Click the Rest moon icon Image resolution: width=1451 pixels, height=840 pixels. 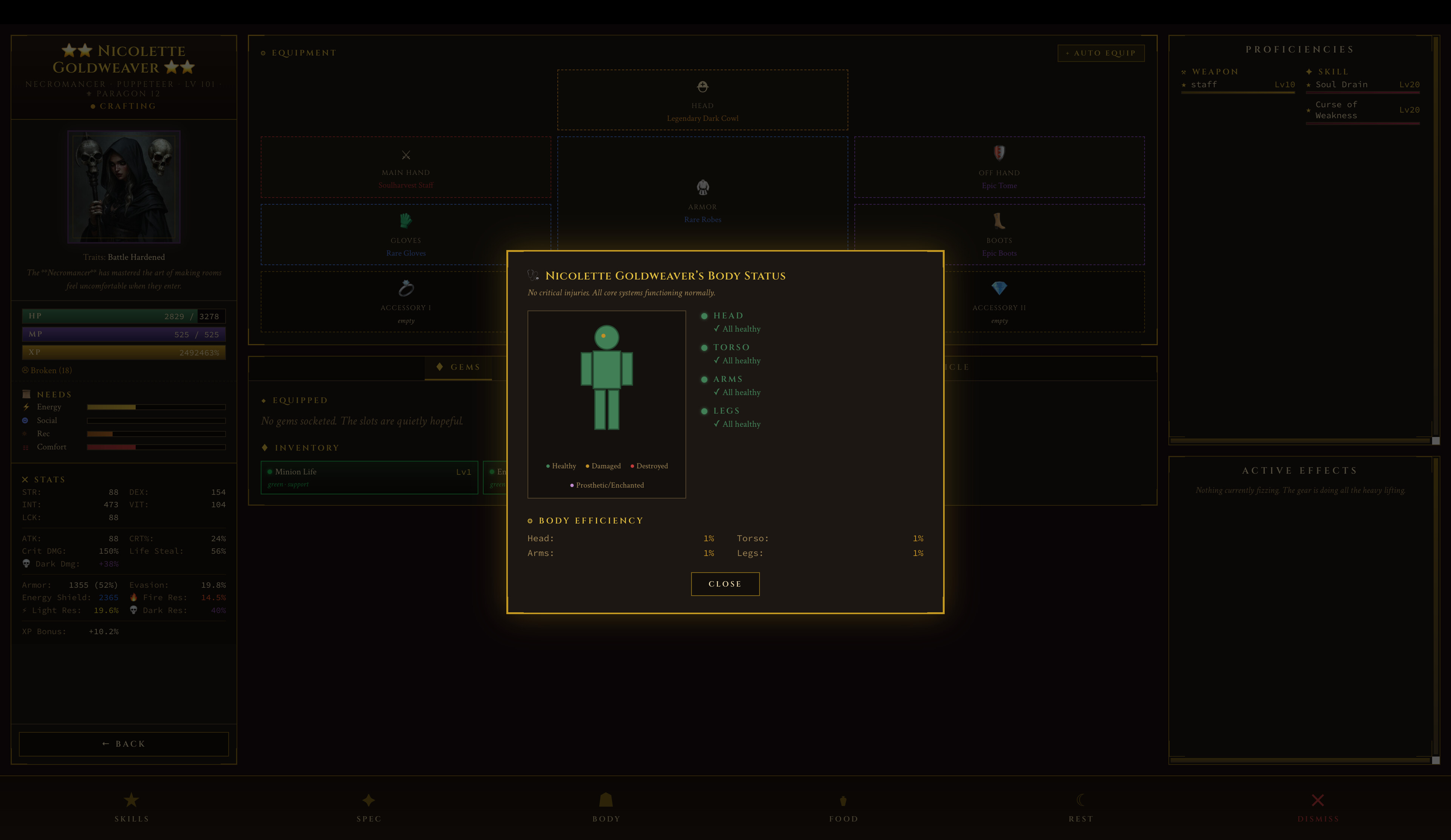1081,800
